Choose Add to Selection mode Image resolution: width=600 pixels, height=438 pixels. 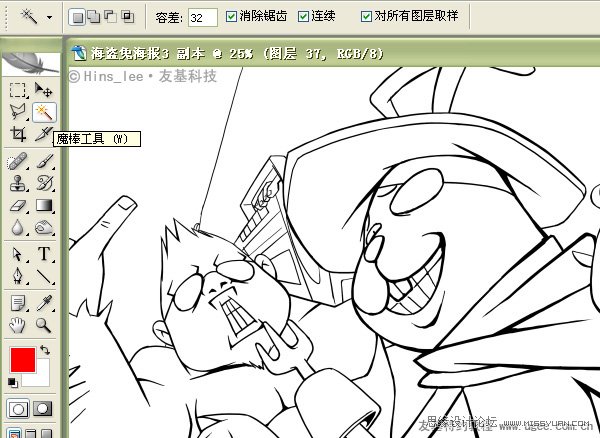(94, 17)
